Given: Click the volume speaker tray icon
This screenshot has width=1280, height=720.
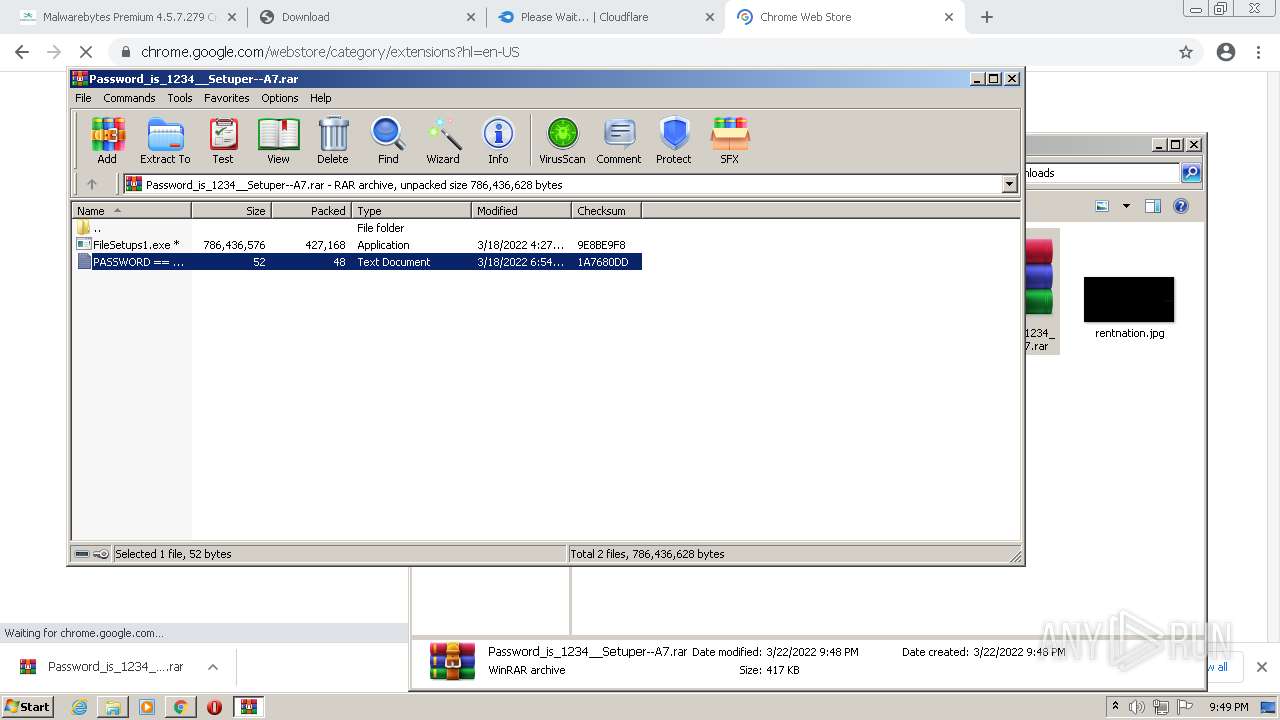Looking at the screenshot, I should click(x=1137, y=707).
